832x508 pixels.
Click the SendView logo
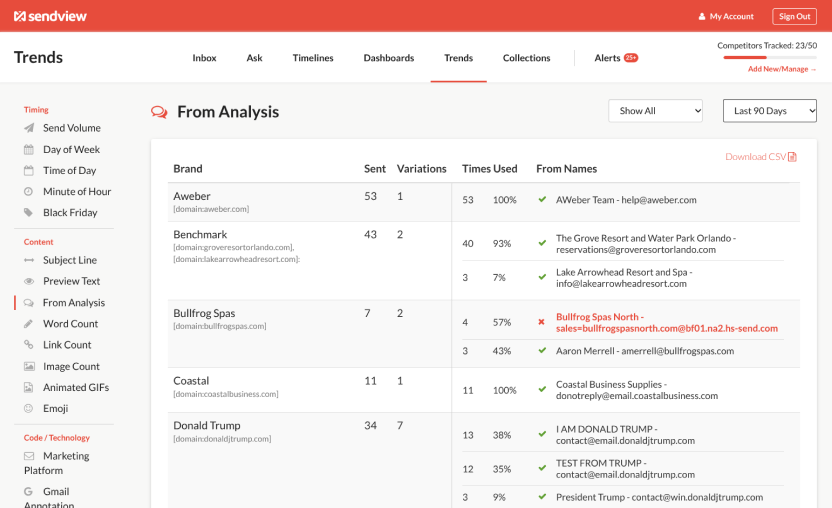[50, 16]
